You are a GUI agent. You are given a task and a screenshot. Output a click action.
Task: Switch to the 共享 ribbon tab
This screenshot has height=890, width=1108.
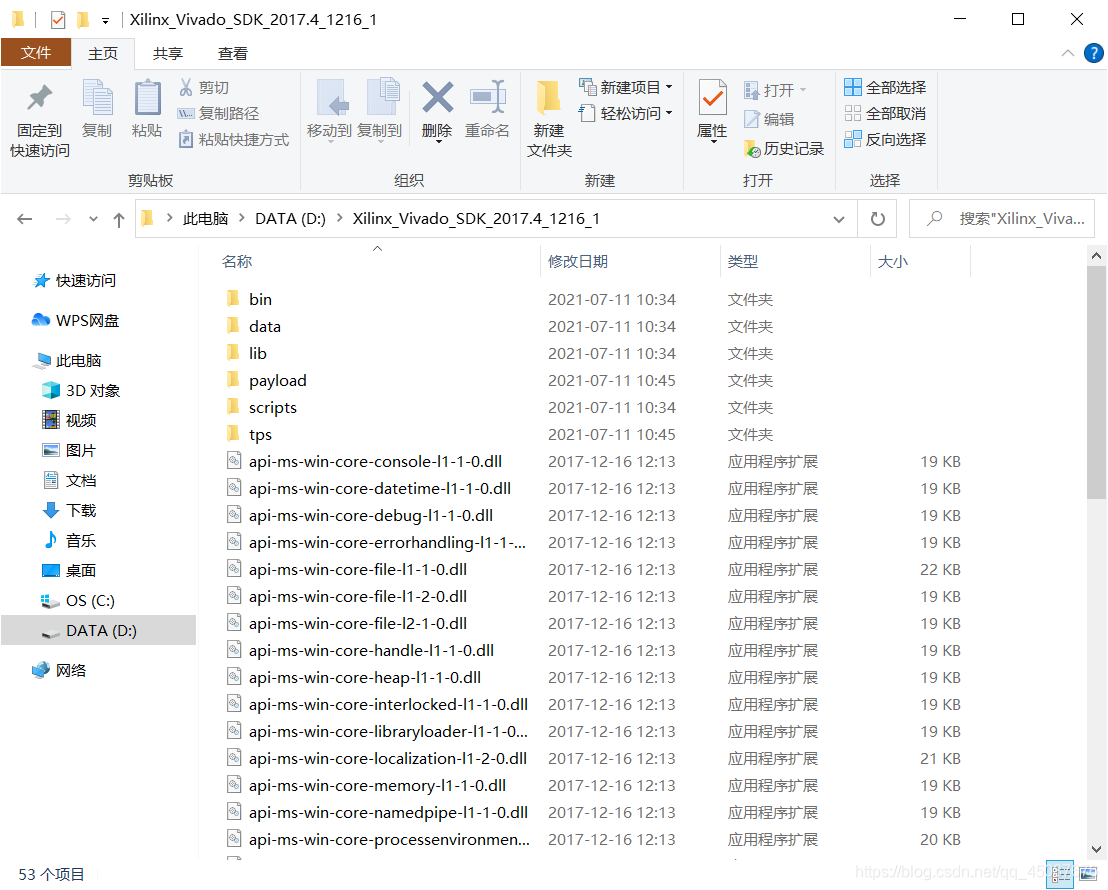pyautogui.click(x=168, y=54)
